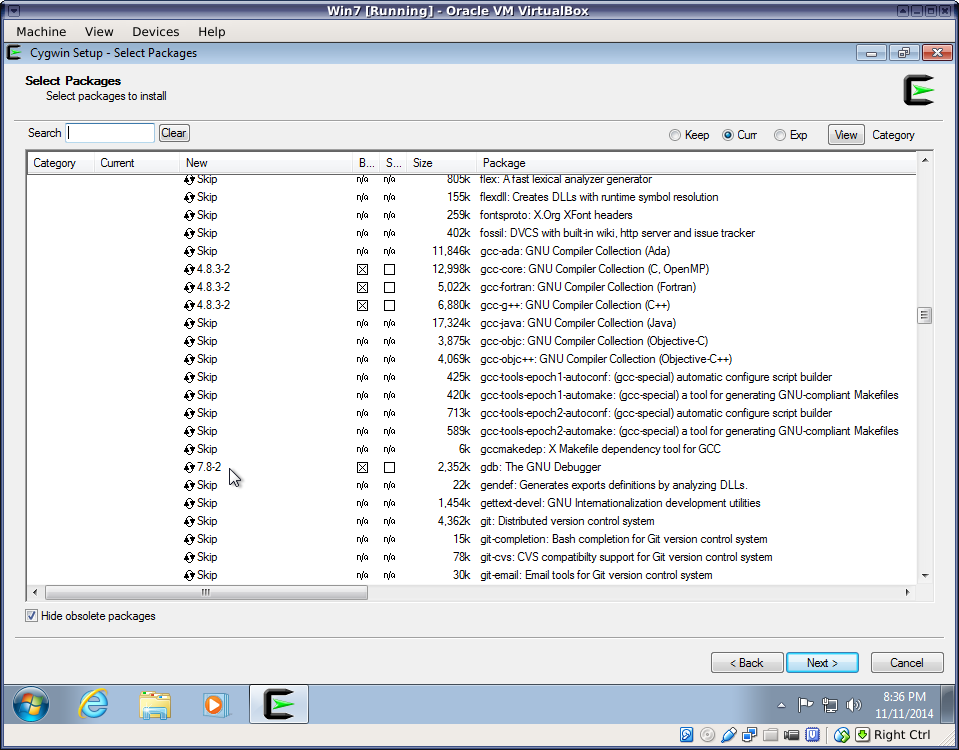The image size is (959, 750).
Task: Toggle binary checkbox for gcc-fortran
Action: coord(363,287)
